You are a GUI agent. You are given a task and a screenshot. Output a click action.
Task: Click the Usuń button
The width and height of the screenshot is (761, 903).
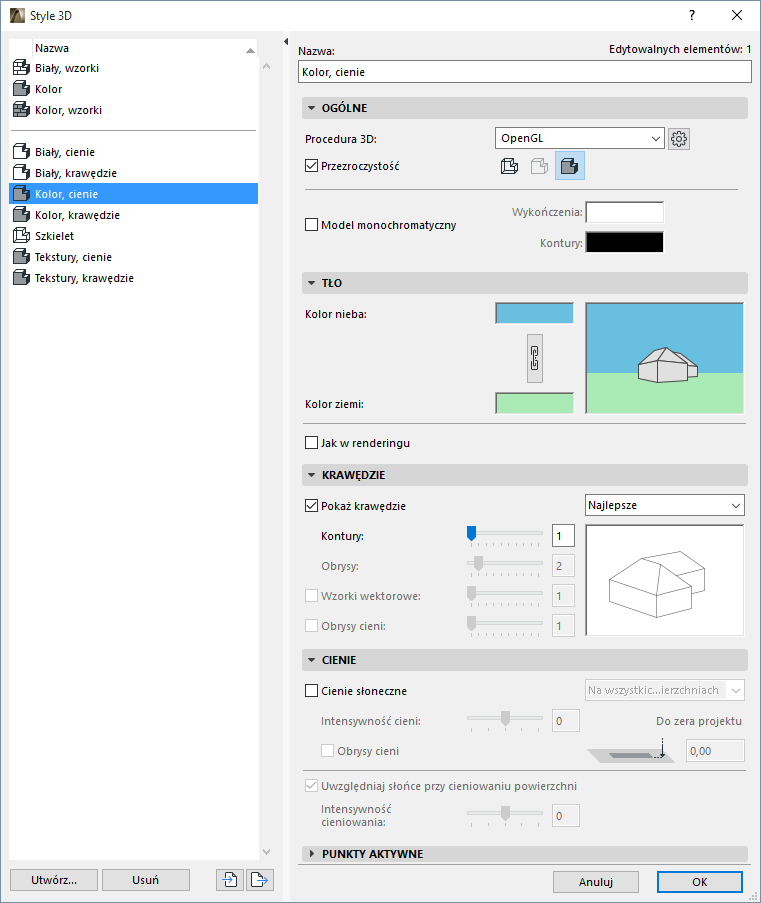tap(146, 880)
